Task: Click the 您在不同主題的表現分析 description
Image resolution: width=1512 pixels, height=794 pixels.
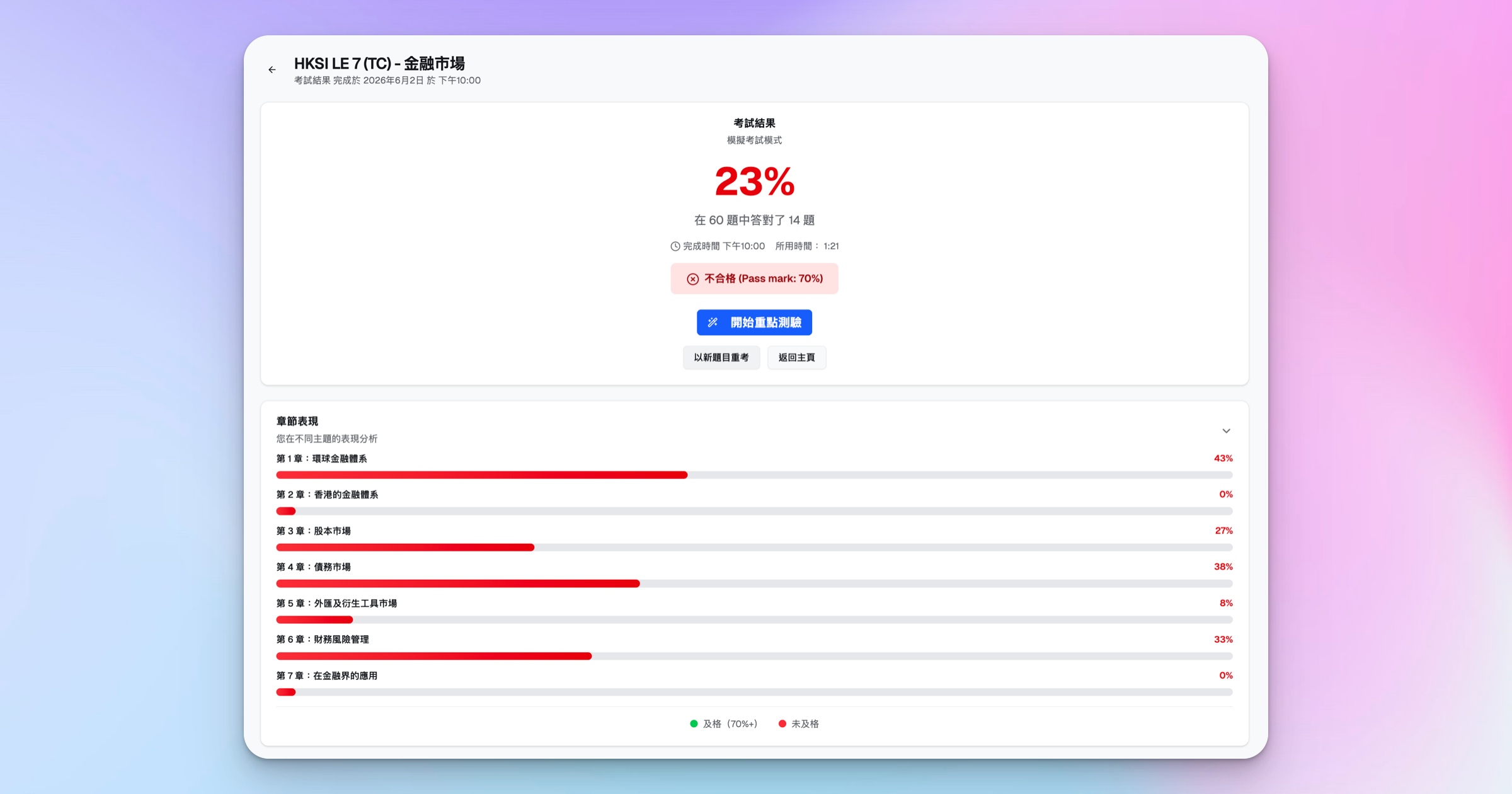Action: [327, 439]
